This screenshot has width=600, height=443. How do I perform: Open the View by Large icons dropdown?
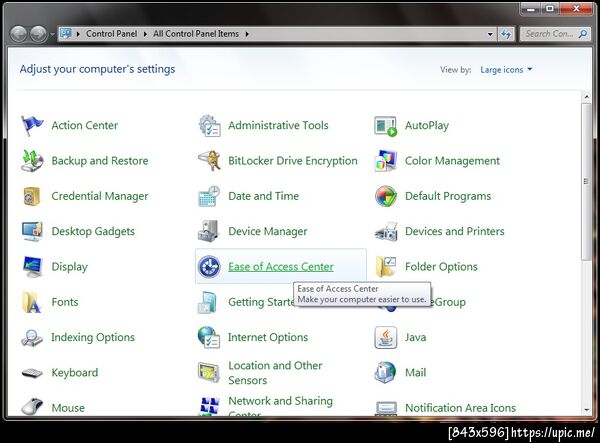(506, 70)
